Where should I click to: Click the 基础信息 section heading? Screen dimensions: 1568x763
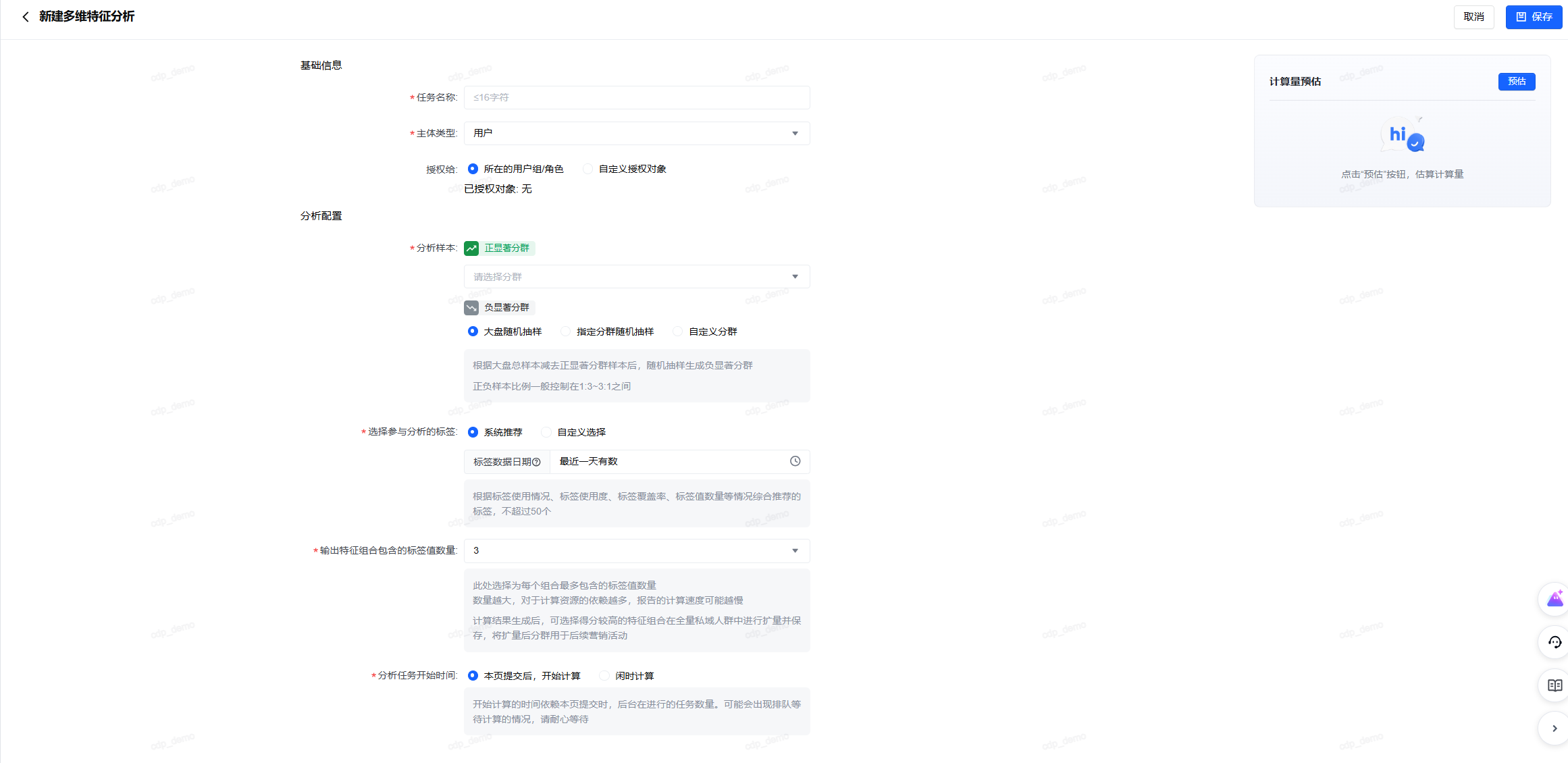coord(321,65)
